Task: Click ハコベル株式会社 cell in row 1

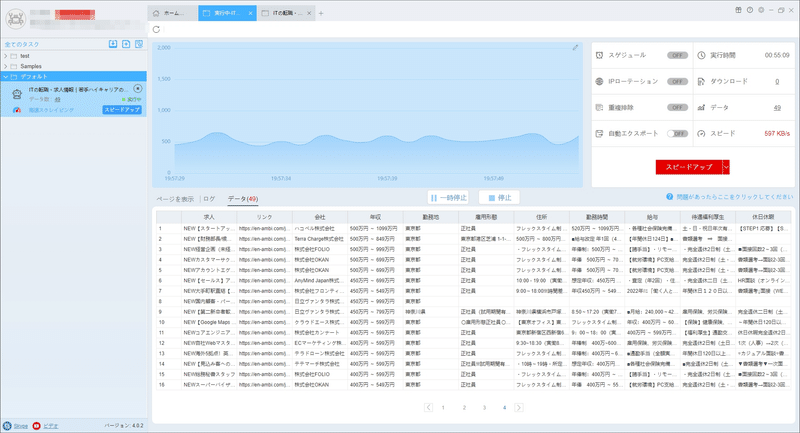Action: coord(320,228)
